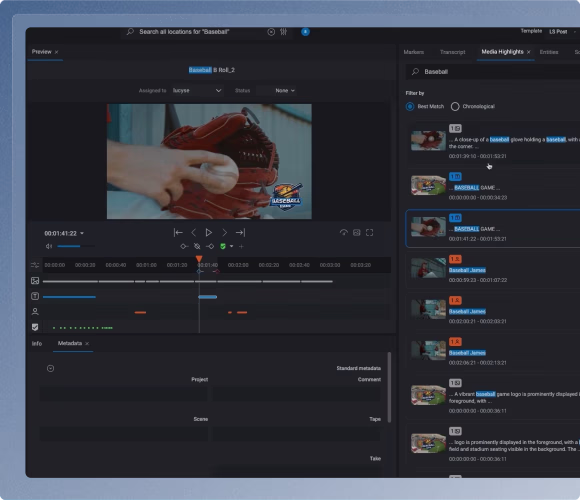
Task: Switch to the Markers tab
Action: pos(414,52)
